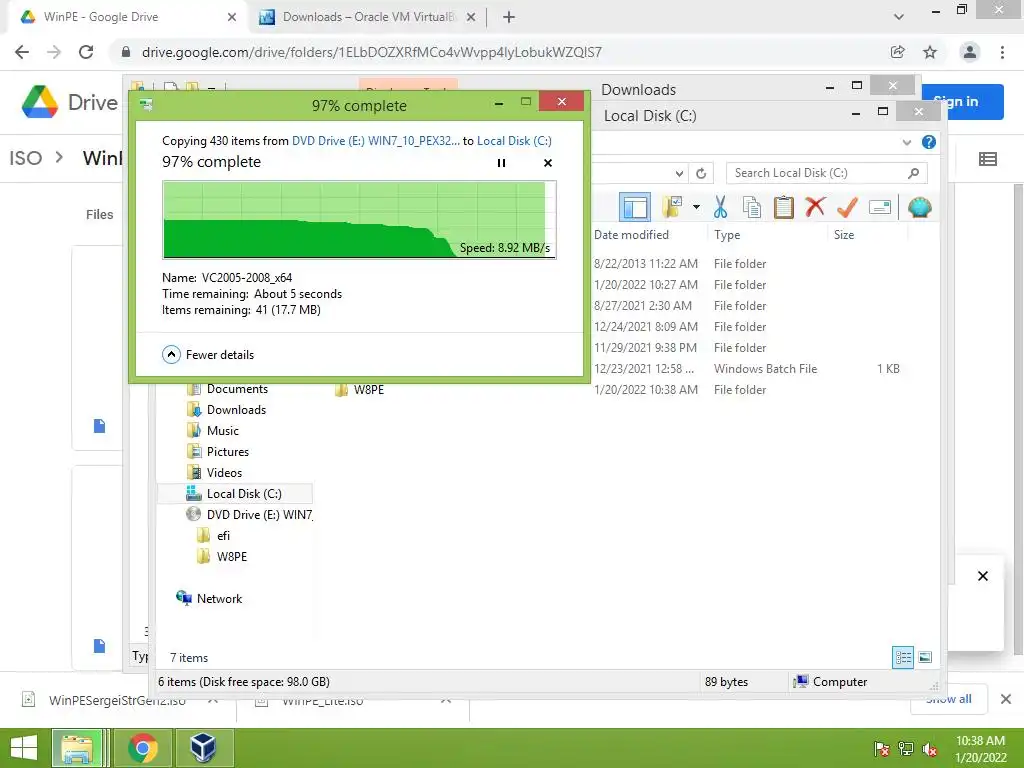
Task: Open ISO breadcrumb in Drive
Action: click(25, 158)
